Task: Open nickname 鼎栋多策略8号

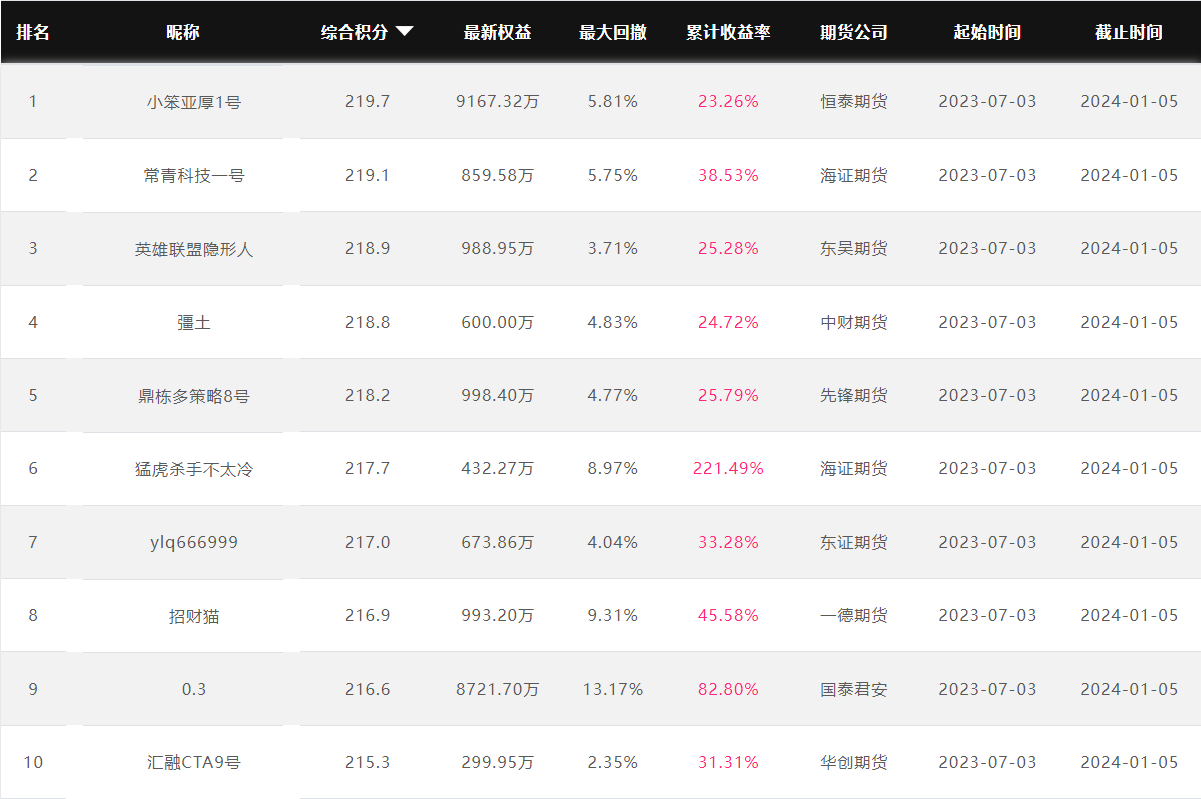Action: click(194, 395)
